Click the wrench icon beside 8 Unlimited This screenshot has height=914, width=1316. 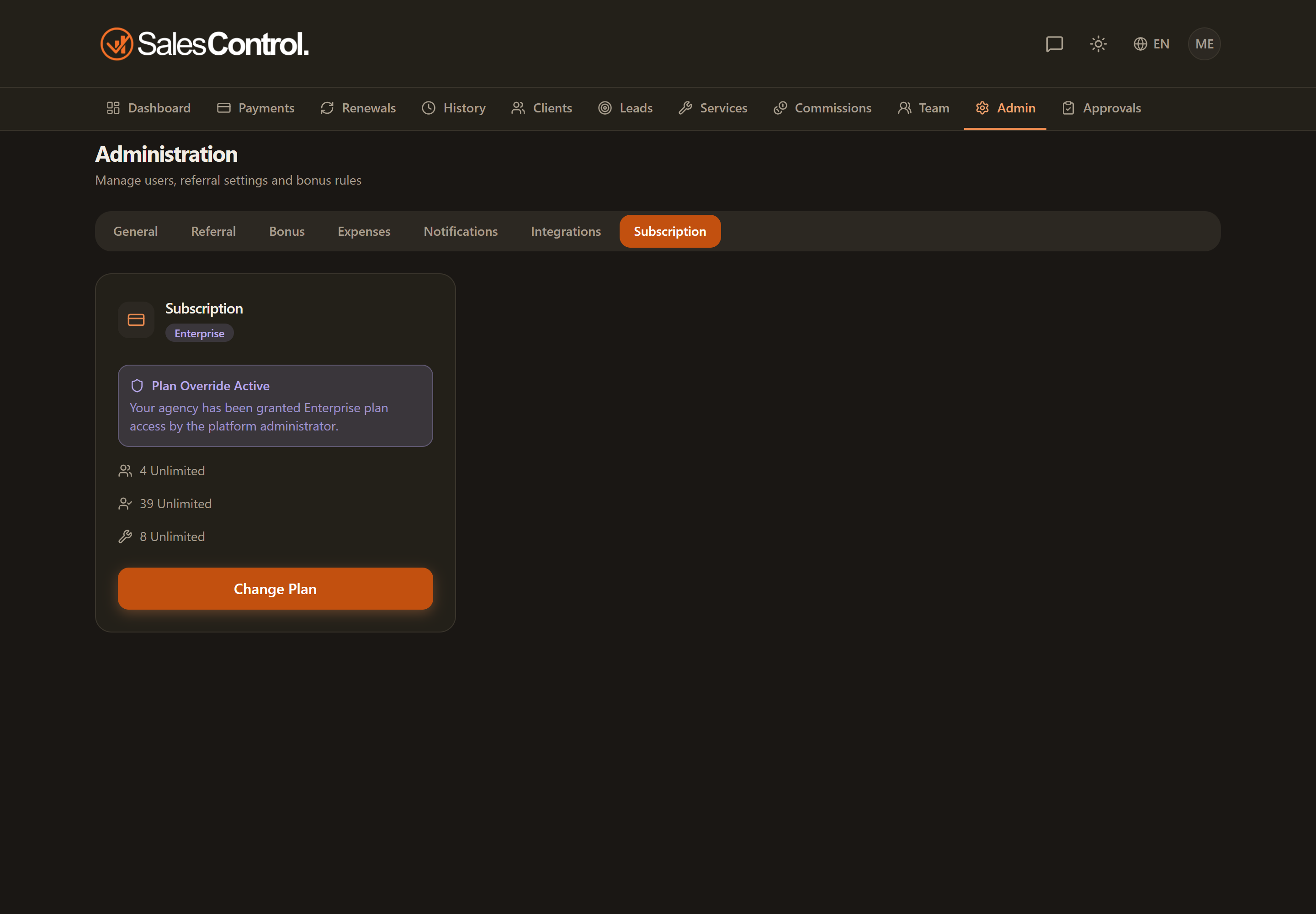pyautogui.click(x=125, y=537)
